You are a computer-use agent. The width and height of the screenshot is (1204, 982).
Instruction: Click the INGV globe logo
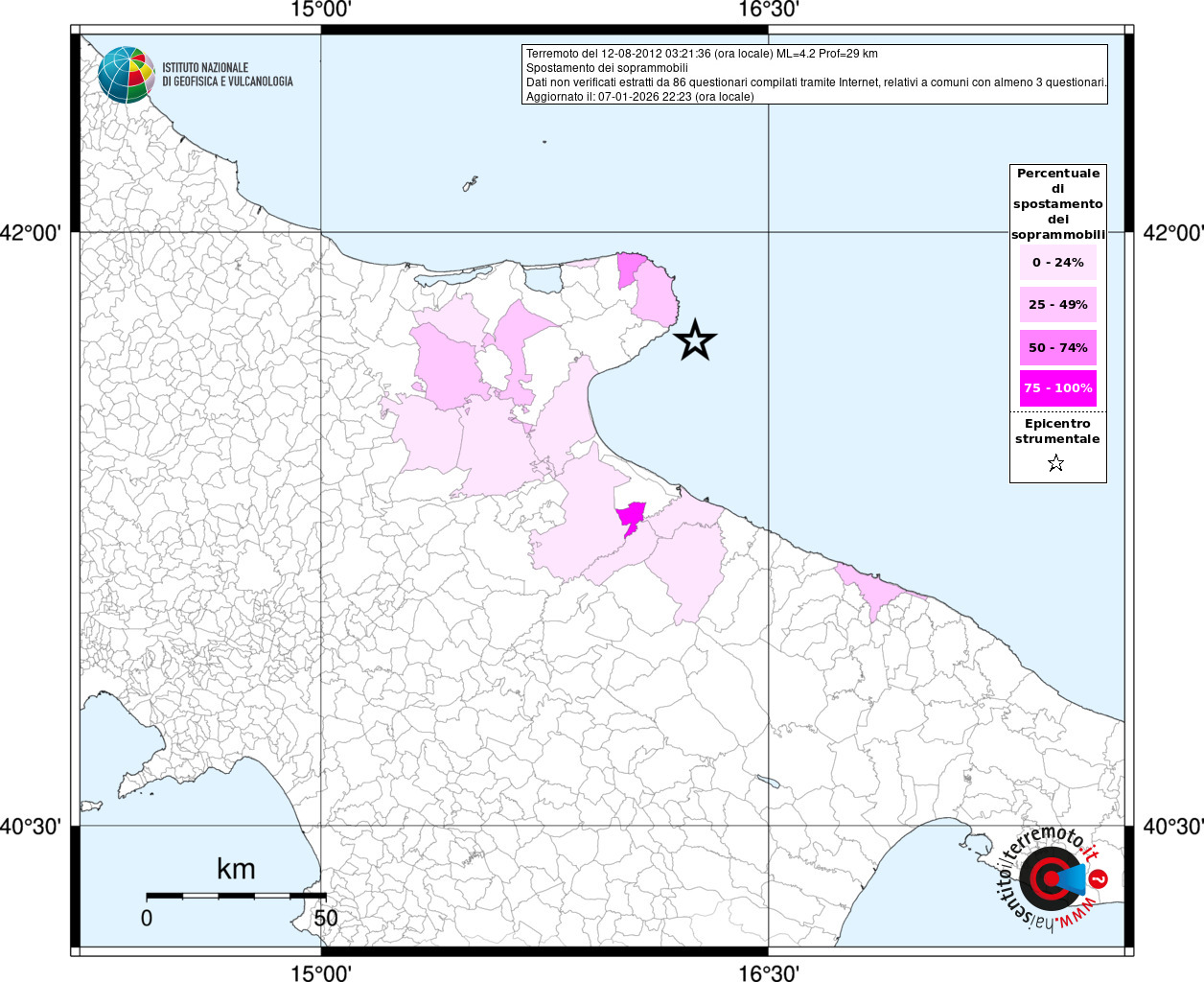[x=127, y=75]
